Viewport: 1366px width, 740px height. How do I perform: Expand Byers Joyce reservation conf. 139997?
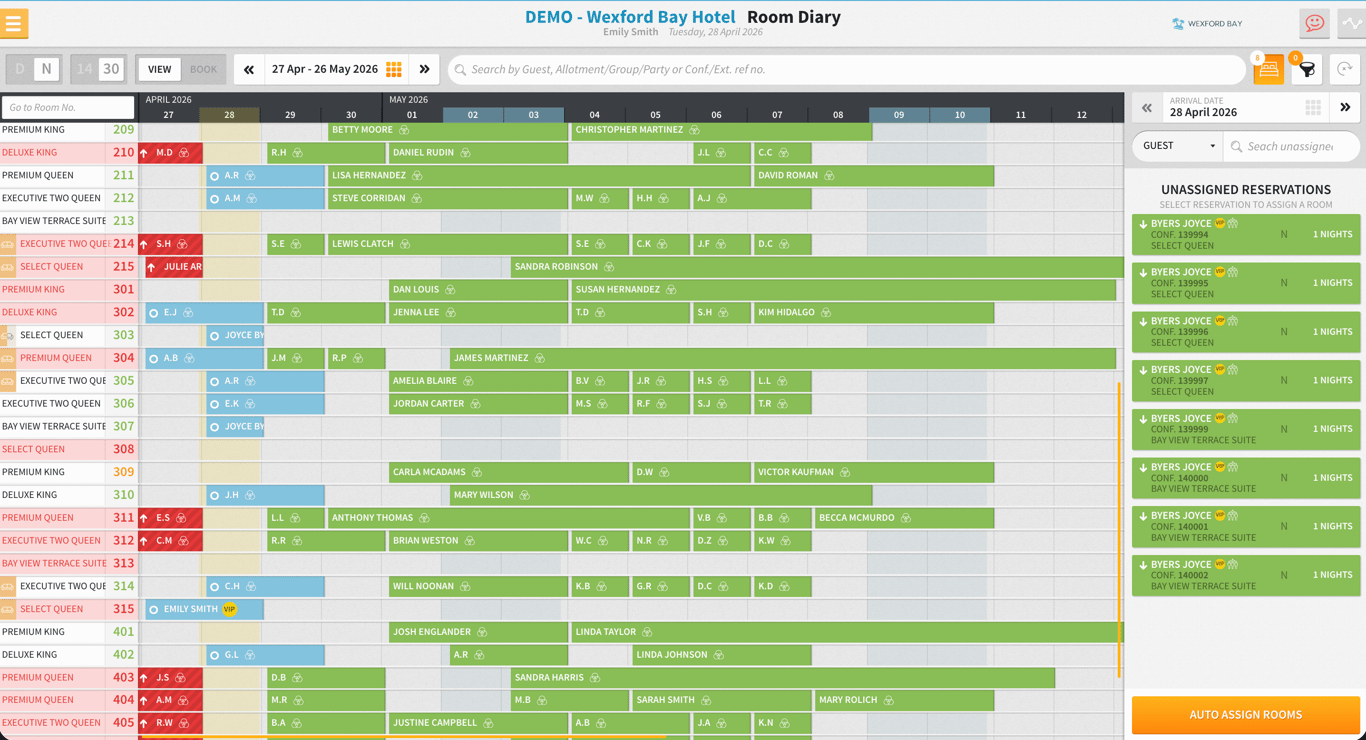[x=1246, y=381]
